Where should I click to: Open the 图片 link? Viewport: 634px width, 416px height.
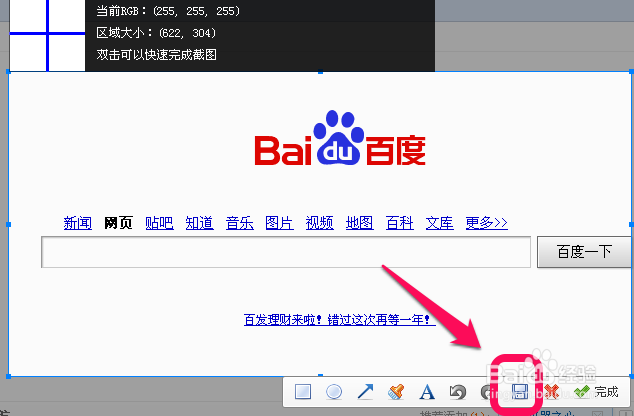(x=279, y=223)
